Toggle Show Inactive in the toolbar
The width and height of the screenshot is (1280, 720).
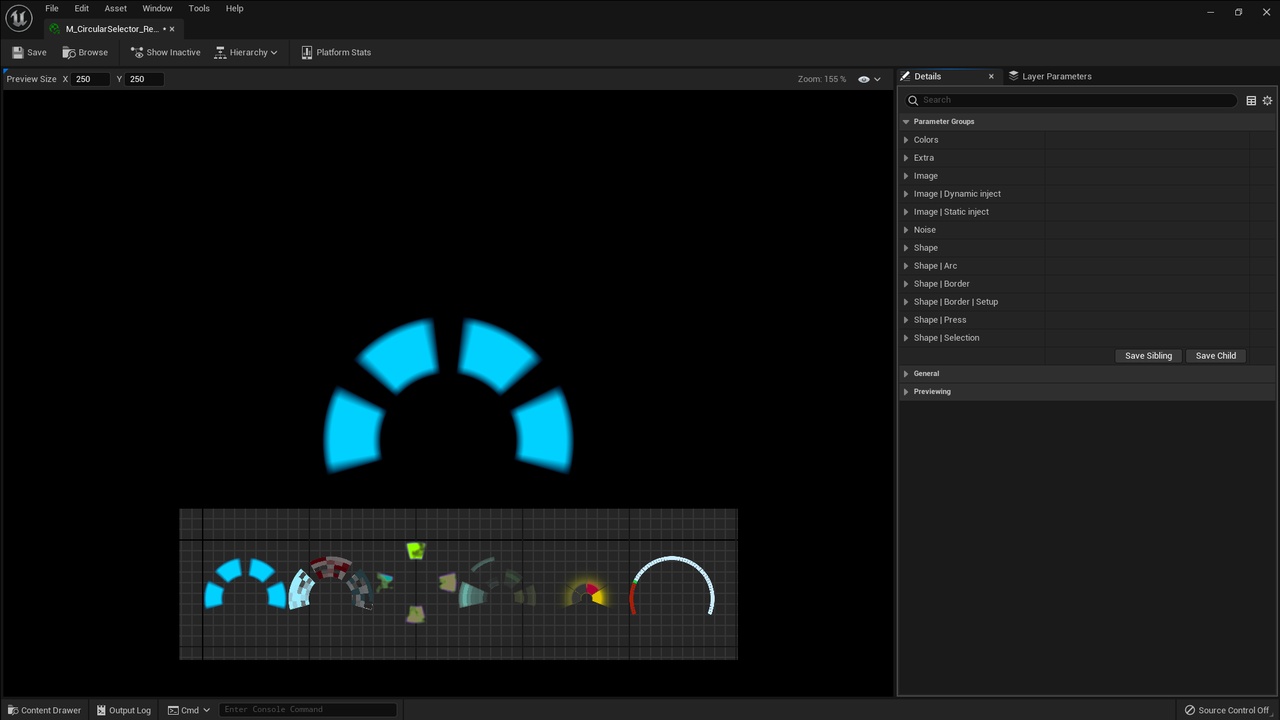(x=165, y=52)
